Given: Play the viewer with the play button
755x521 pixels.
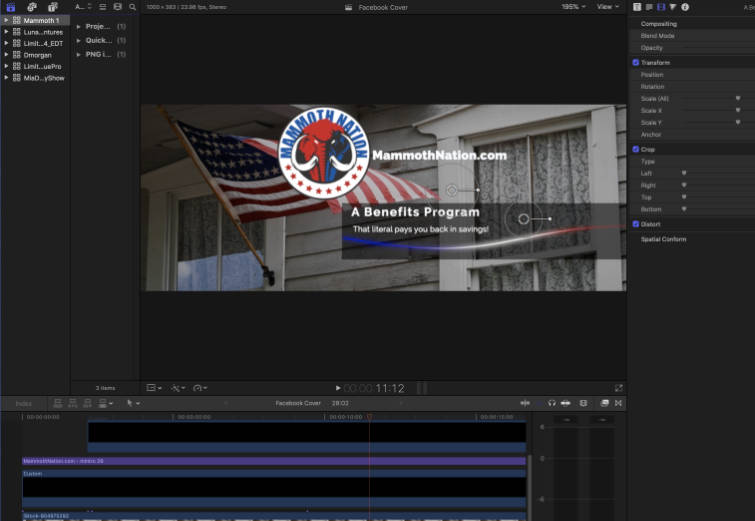Looking at the screenshot, I should [x=338, y=388].
